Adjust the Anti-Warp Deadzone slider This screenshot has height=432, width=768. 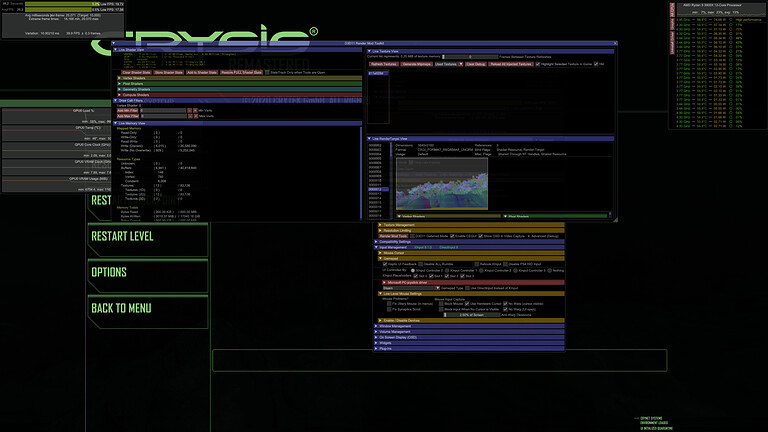point(472,315)
